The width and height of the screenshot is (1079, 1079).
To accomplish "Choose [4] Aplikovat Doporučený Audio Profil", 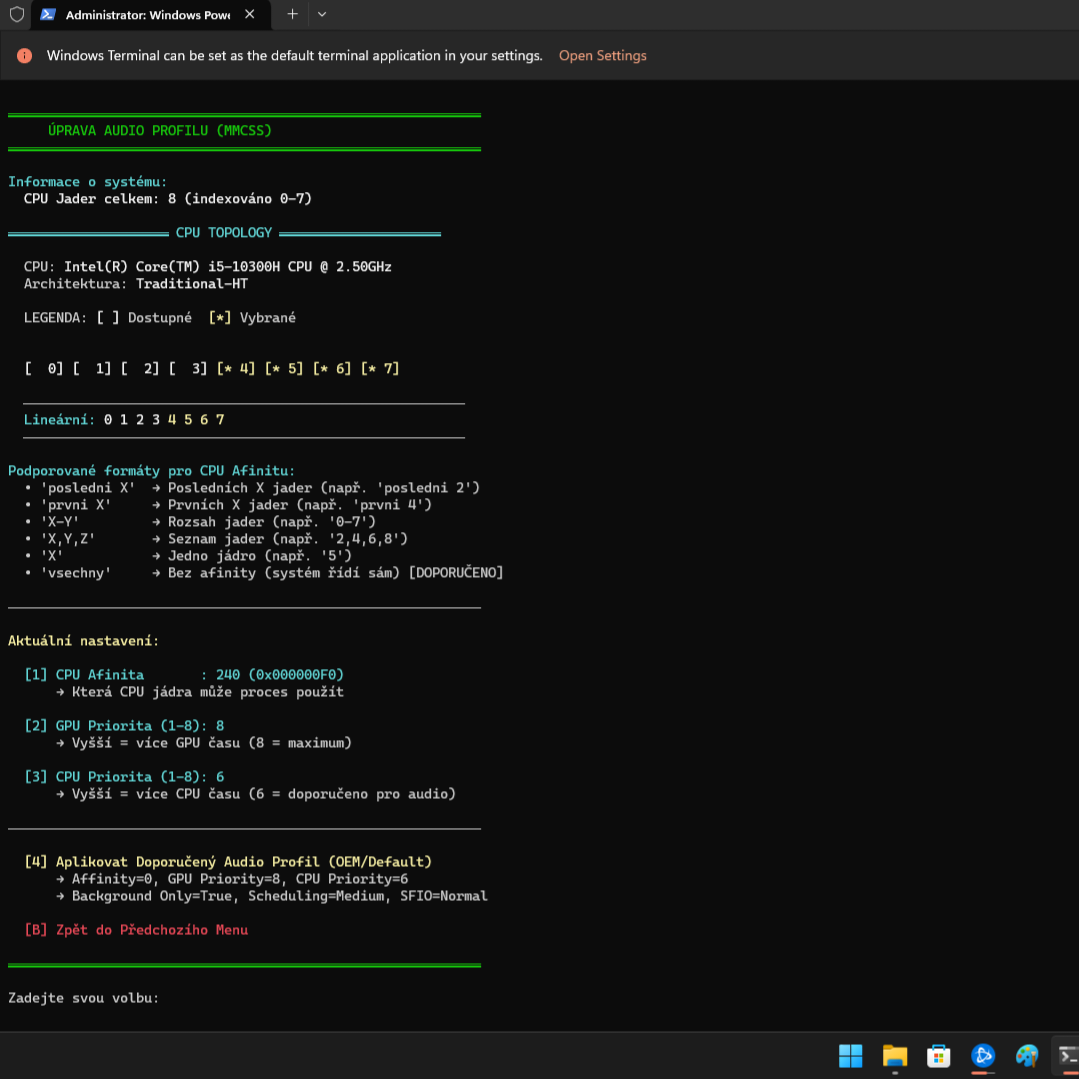I will (228, 862).
